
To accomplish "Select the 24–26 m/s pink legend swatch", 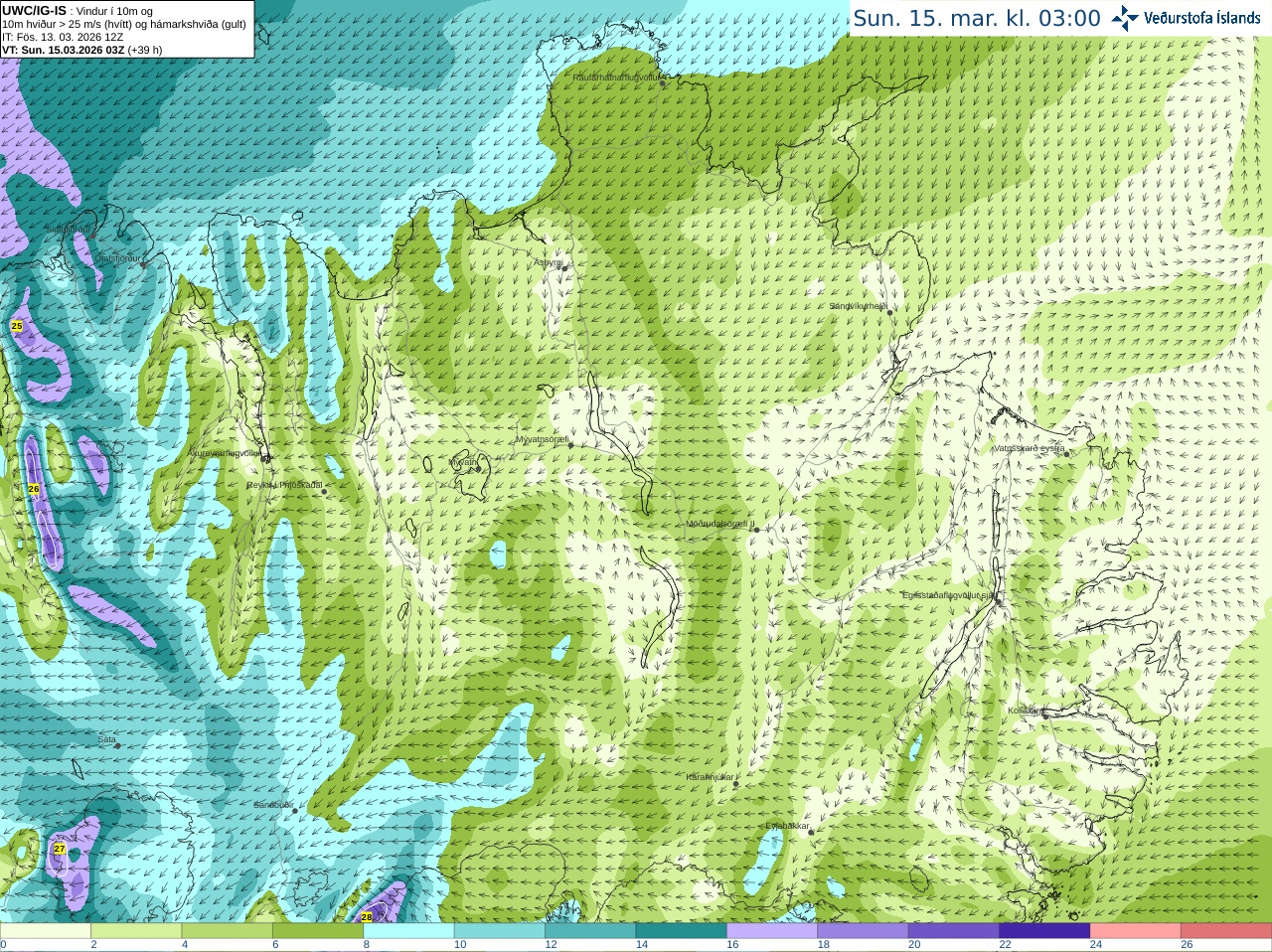I will [1136, 931].
